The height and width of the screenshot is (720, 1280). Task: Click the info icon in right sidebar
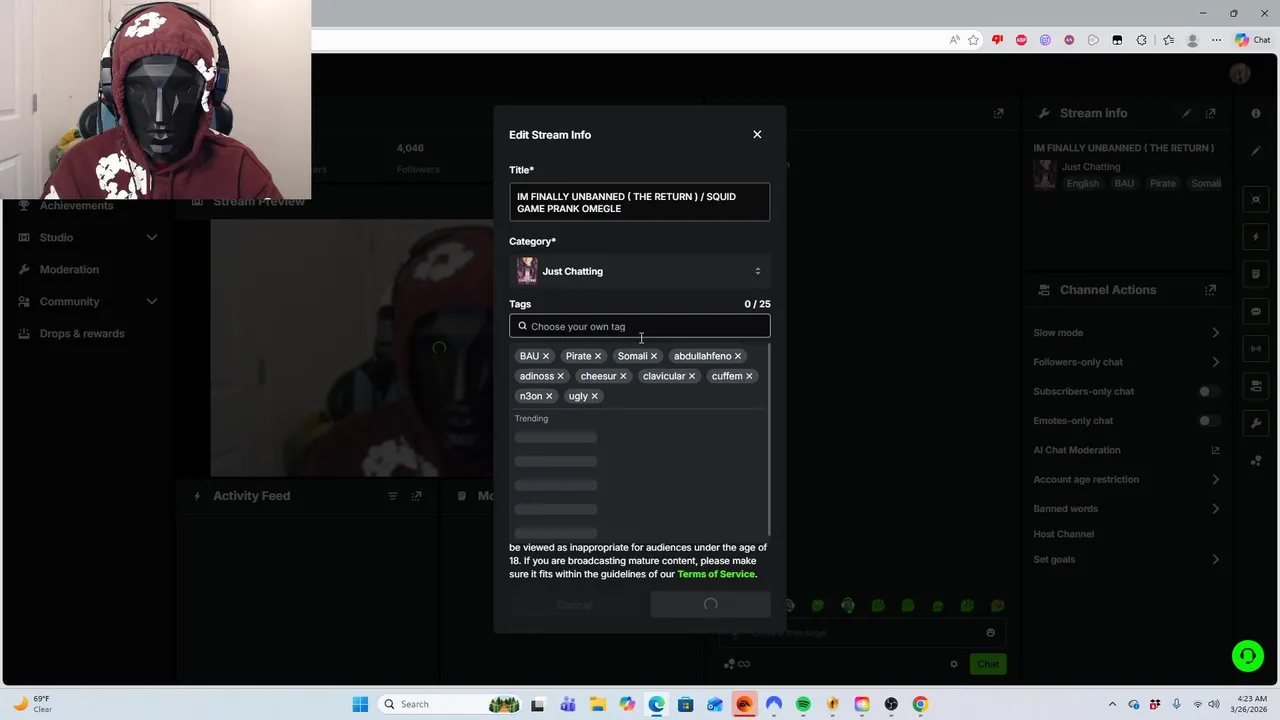coord(1256,113)
